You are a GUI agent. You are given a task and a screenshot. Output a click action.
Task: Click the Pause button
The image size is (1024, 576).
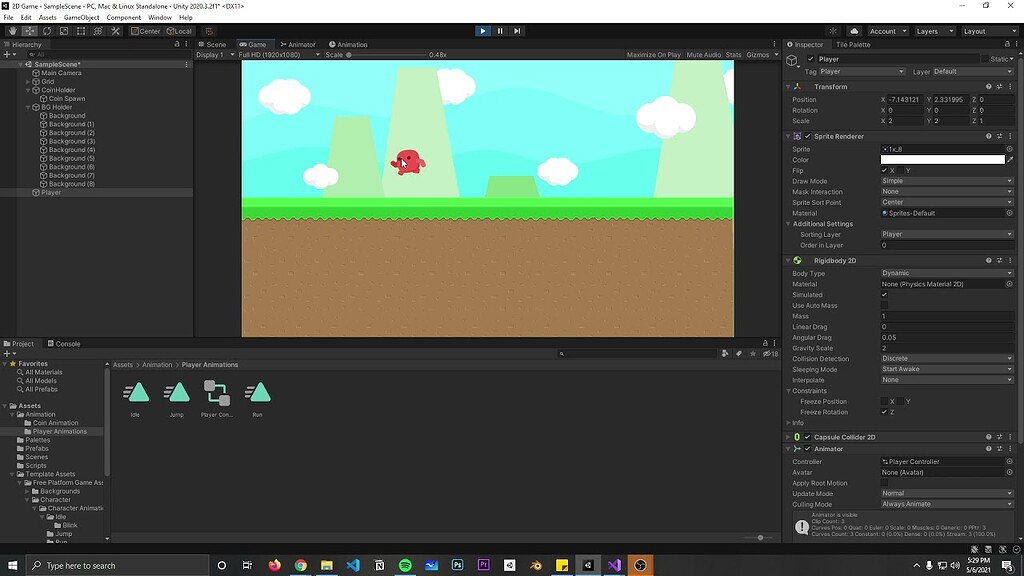click(499, 30)
